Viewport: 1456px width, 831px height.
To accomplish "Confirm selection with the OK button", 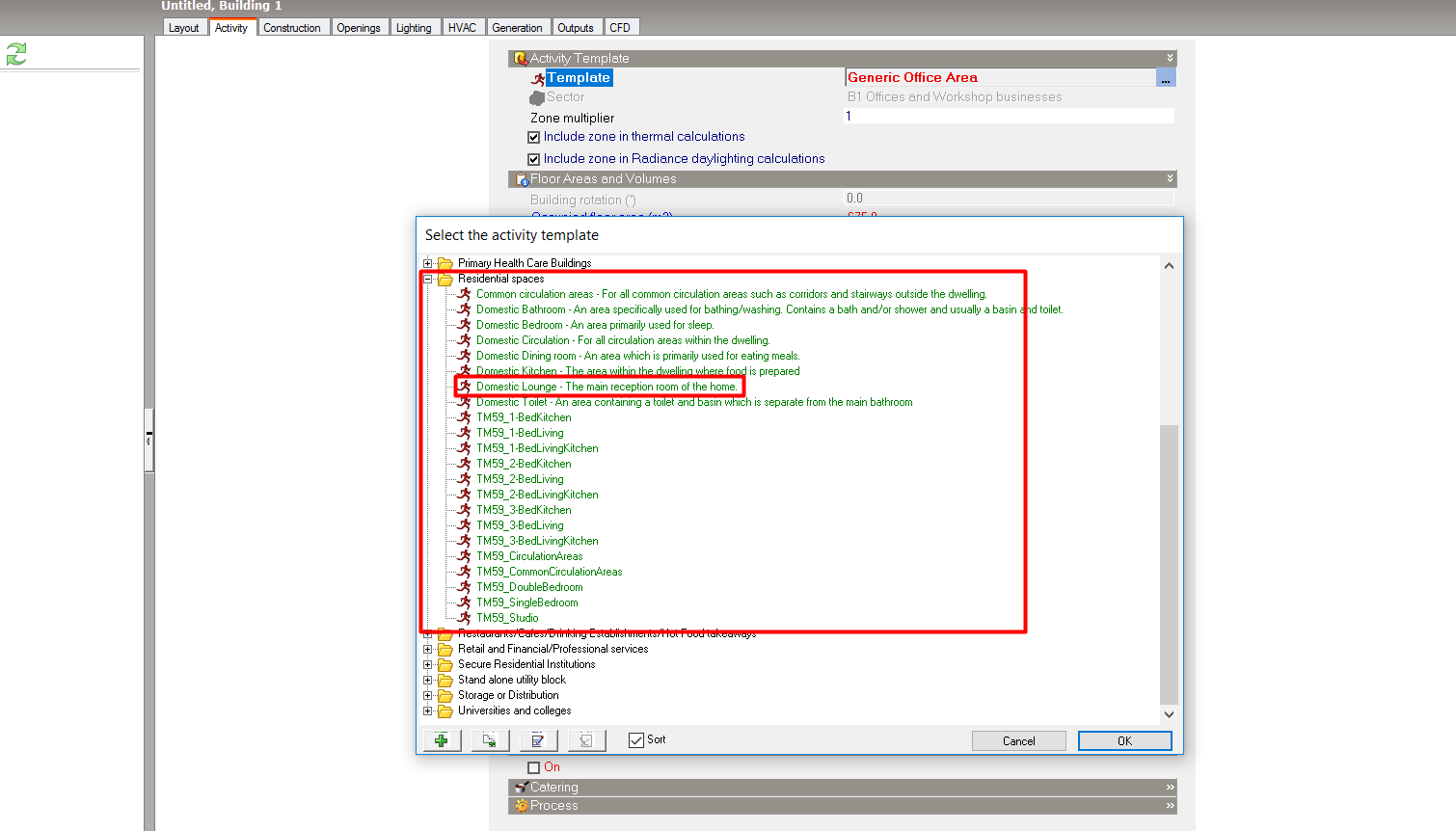I will (1124, 740).
